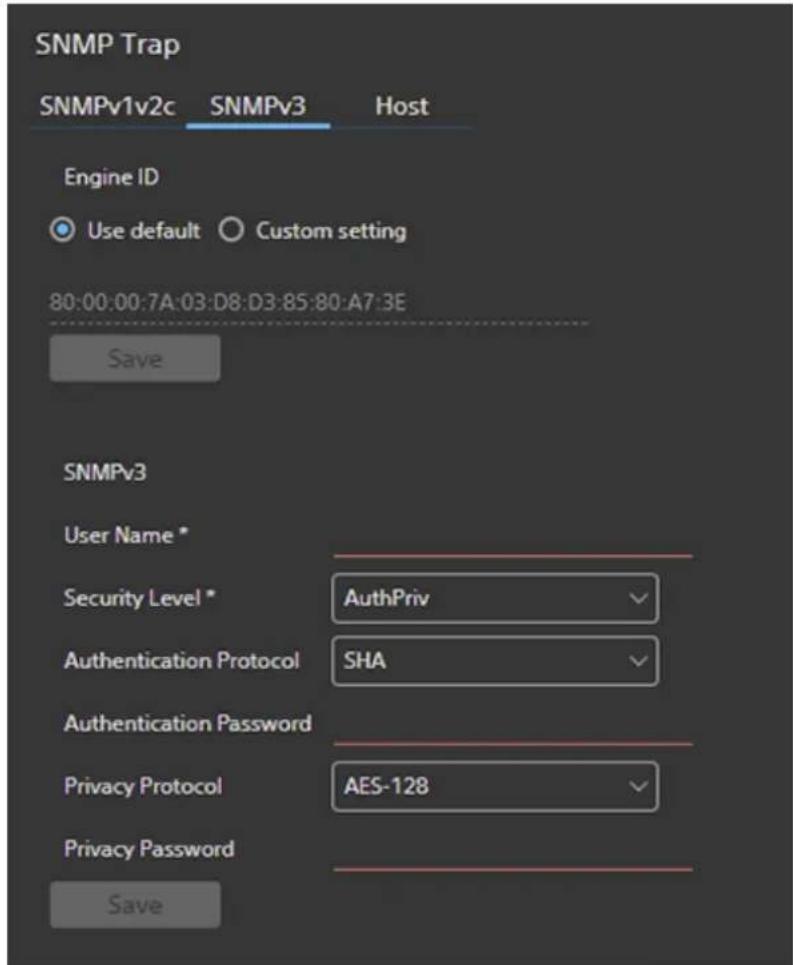Click Save button below Privacy Password
Image resolution: width=793 pixels, height=965 pixels.
135,905
